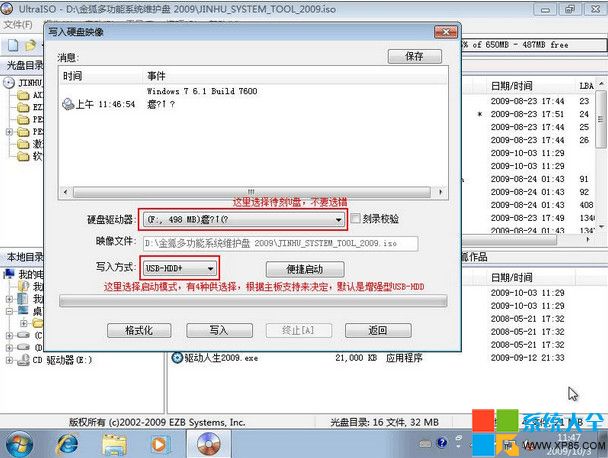Open the 硬盘驱动器 drive dropdown
608x458 pixels.
(244, 219)
